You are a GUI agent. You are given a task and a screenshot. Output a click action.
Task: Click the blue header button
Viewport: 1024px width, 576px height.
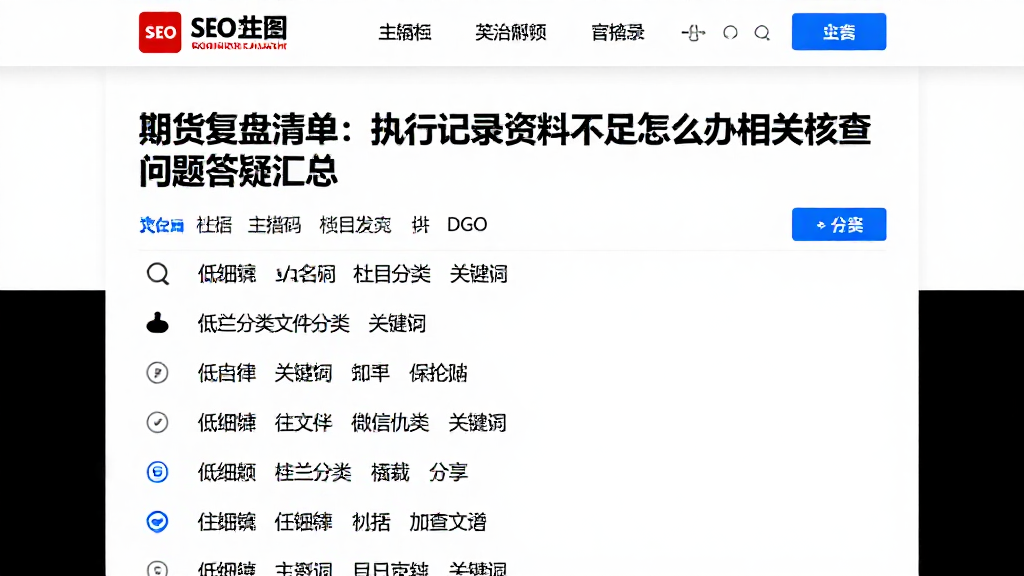[839, 31]
